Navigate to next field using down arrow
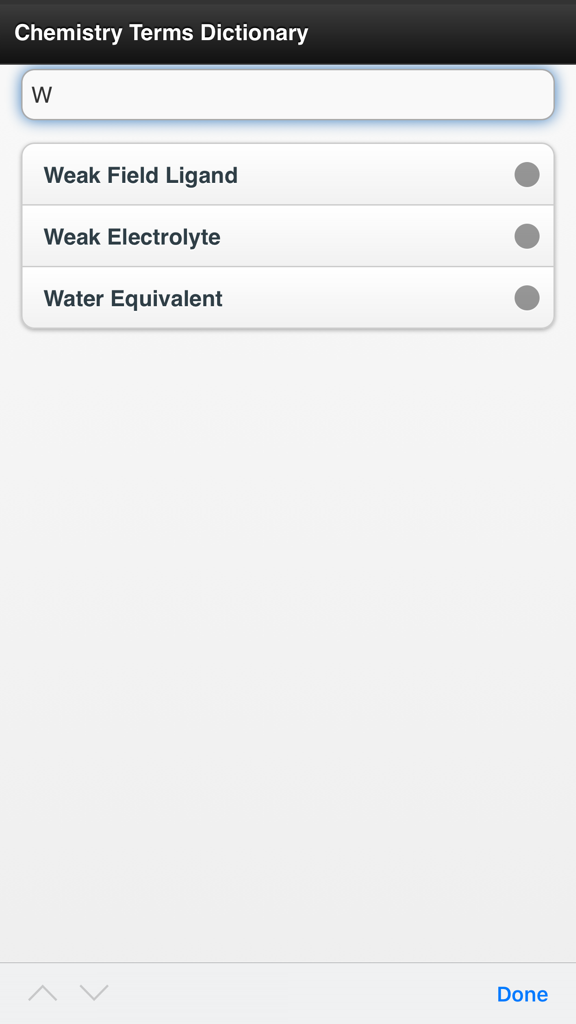Screen dimensions: 576x1024 pos(93,993)
